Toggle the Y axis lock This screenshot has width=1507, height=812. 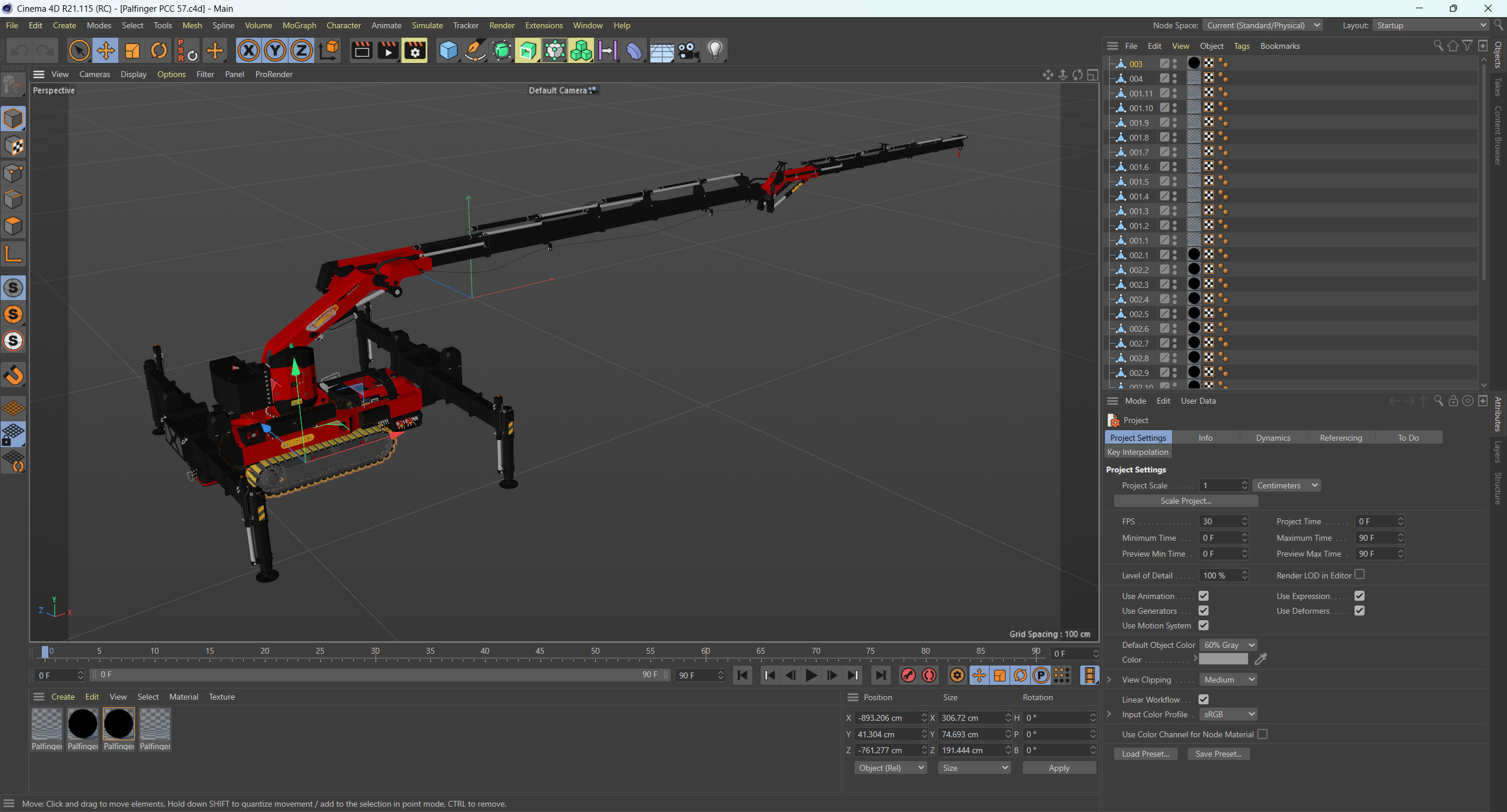[x=275, y=51]
